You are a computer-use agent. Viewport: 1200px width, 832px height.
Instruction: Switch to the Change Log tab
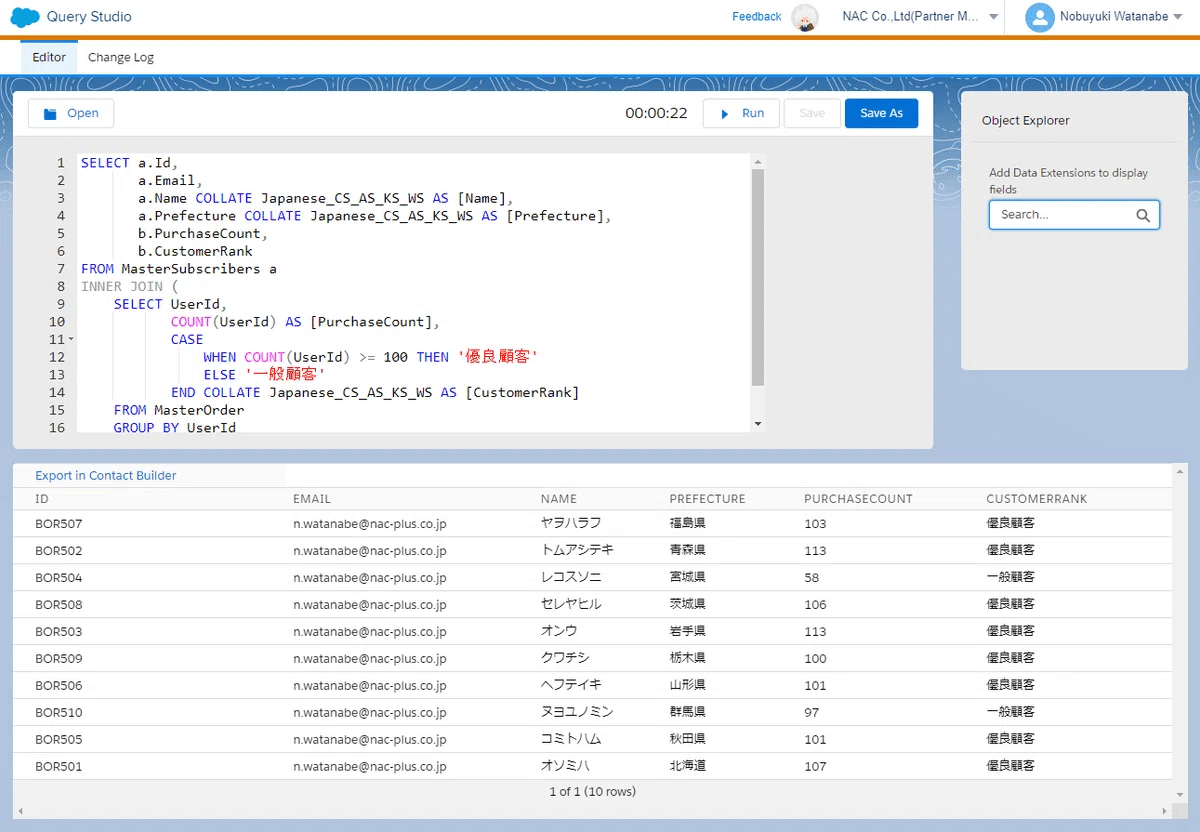pyautogui.click(x=120, y=57)
